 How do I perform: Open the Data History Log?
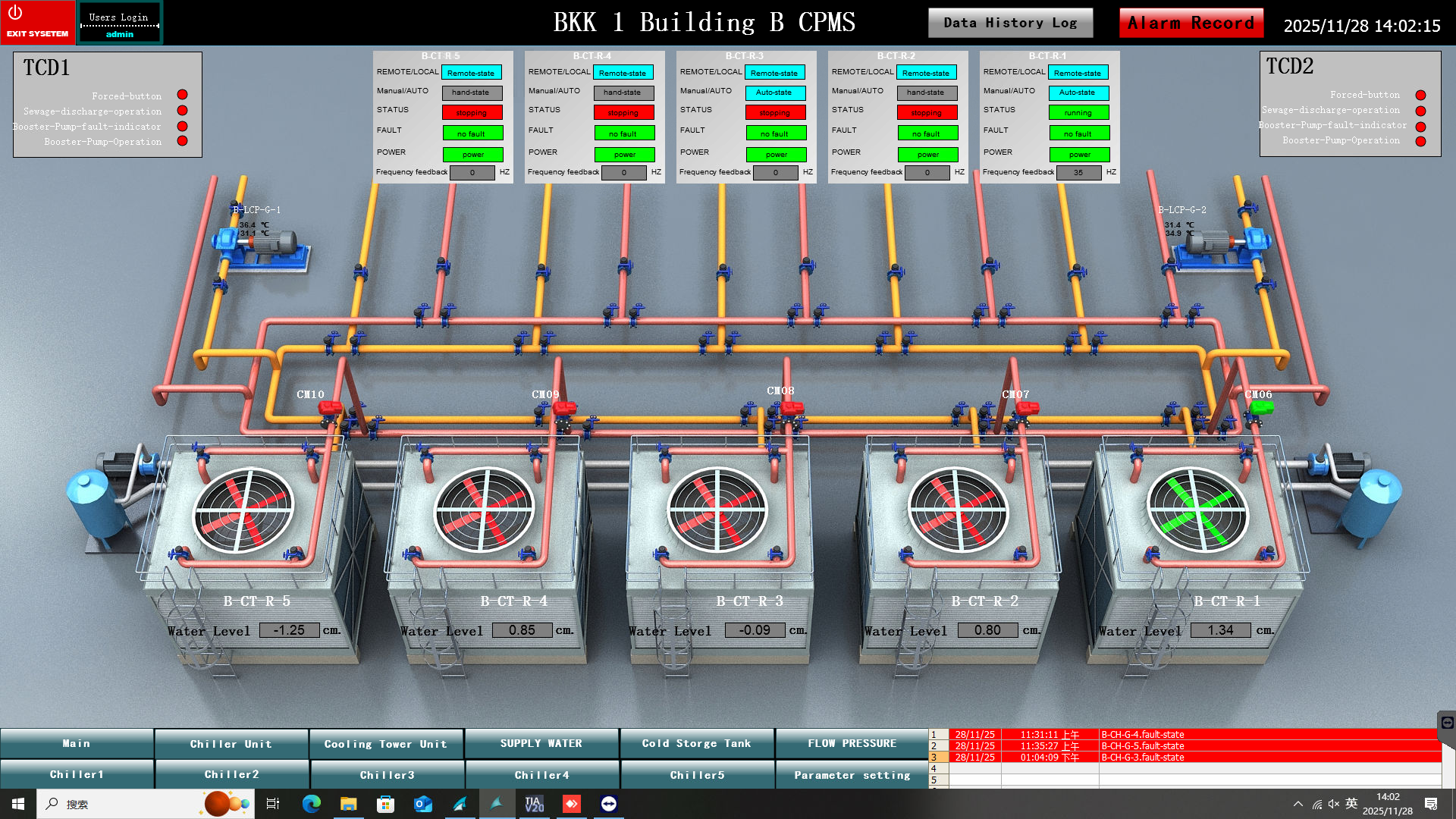coord(1010,23)
